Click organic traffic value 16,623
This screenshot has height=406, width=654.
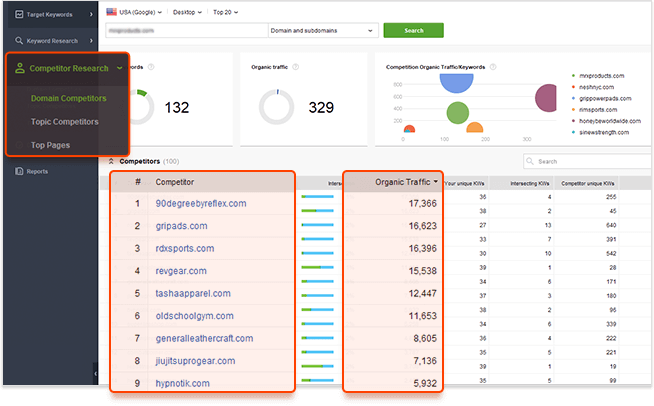pyautogui.click(x=423, y=226)
